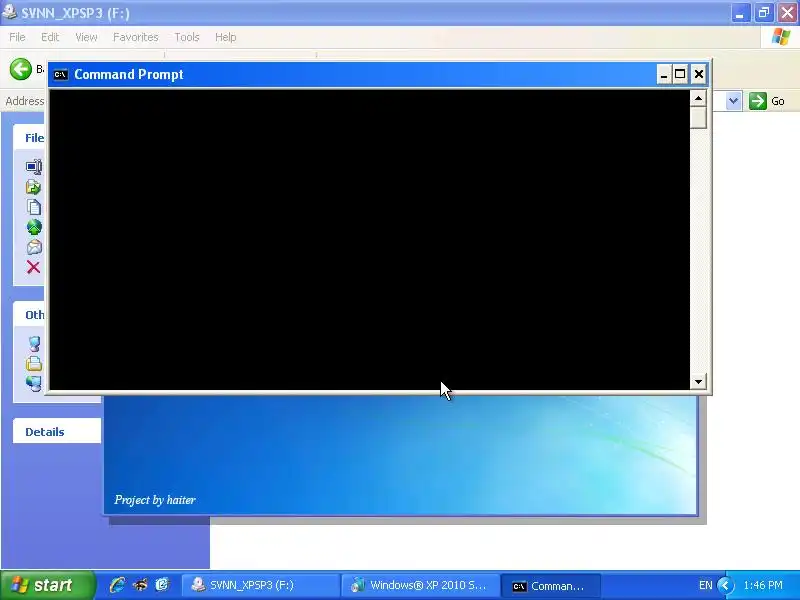800x600 pixels.
Task: Open My Network Places icon under Other Places
Action: coord(34,383)
